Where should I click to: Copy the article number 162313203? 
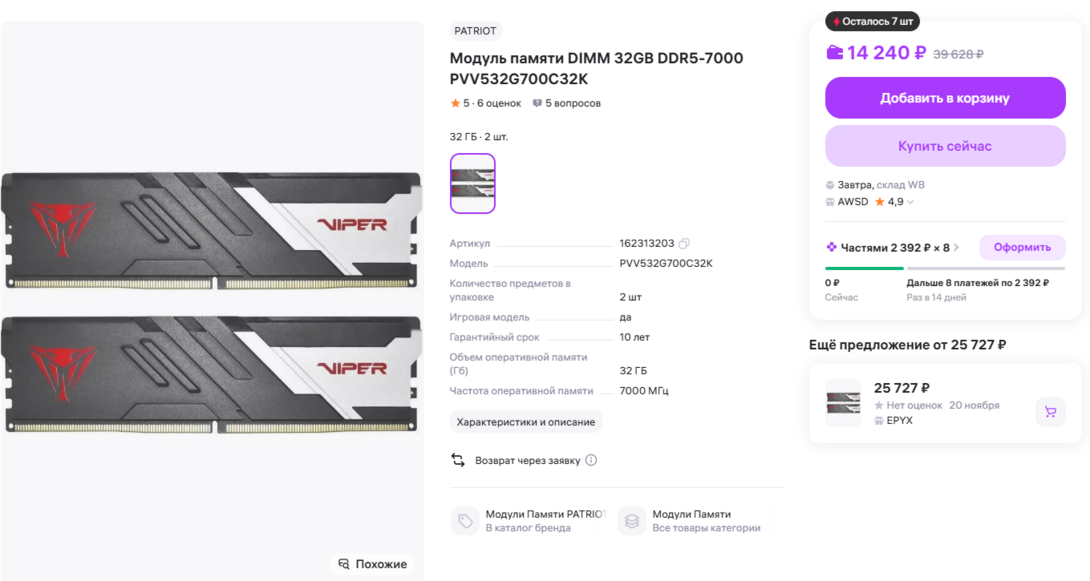pos(685,244)
